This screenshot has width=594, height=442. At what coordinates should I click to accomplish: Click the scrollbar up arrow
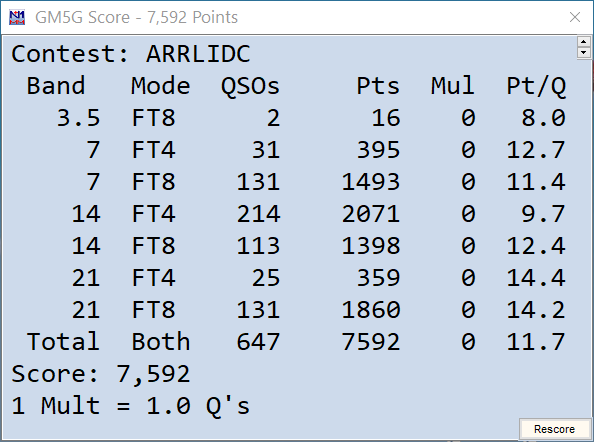click(583, 42)
